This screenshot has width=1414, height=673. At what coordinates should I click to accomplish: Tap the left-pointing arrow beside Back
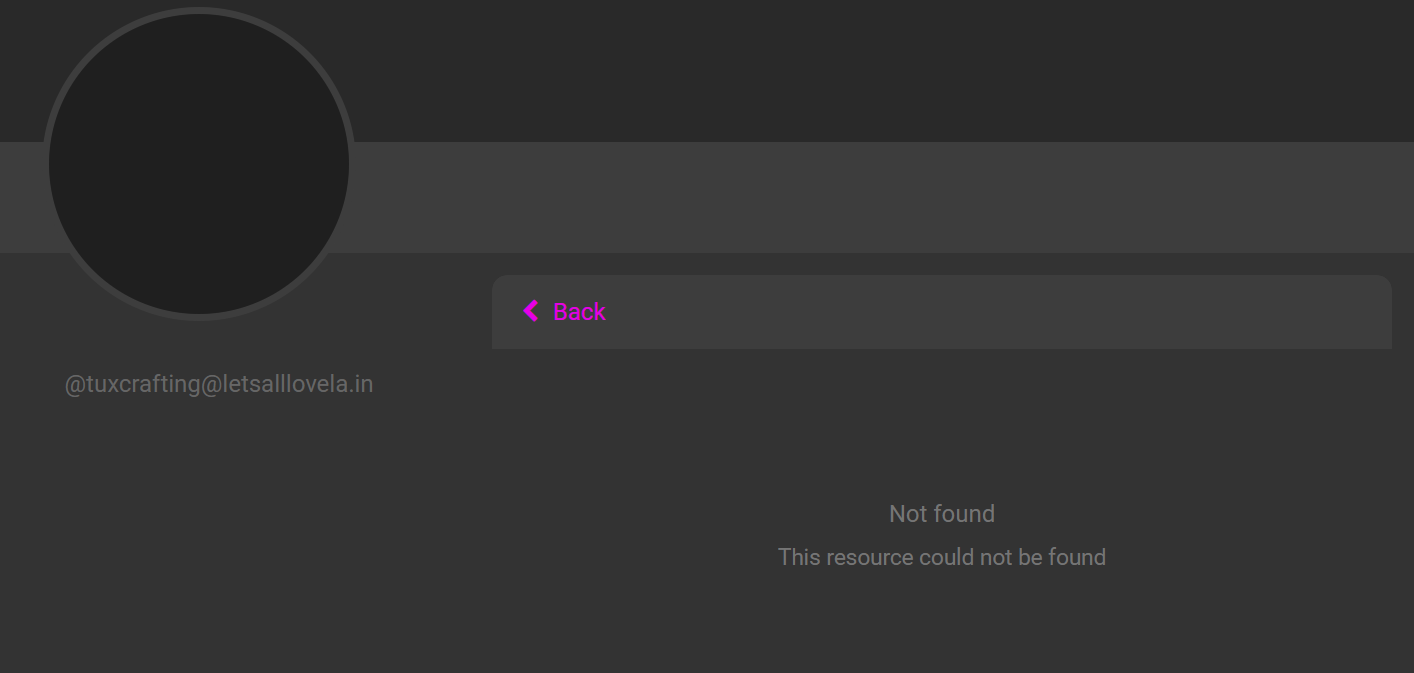(x=531, y=311)
